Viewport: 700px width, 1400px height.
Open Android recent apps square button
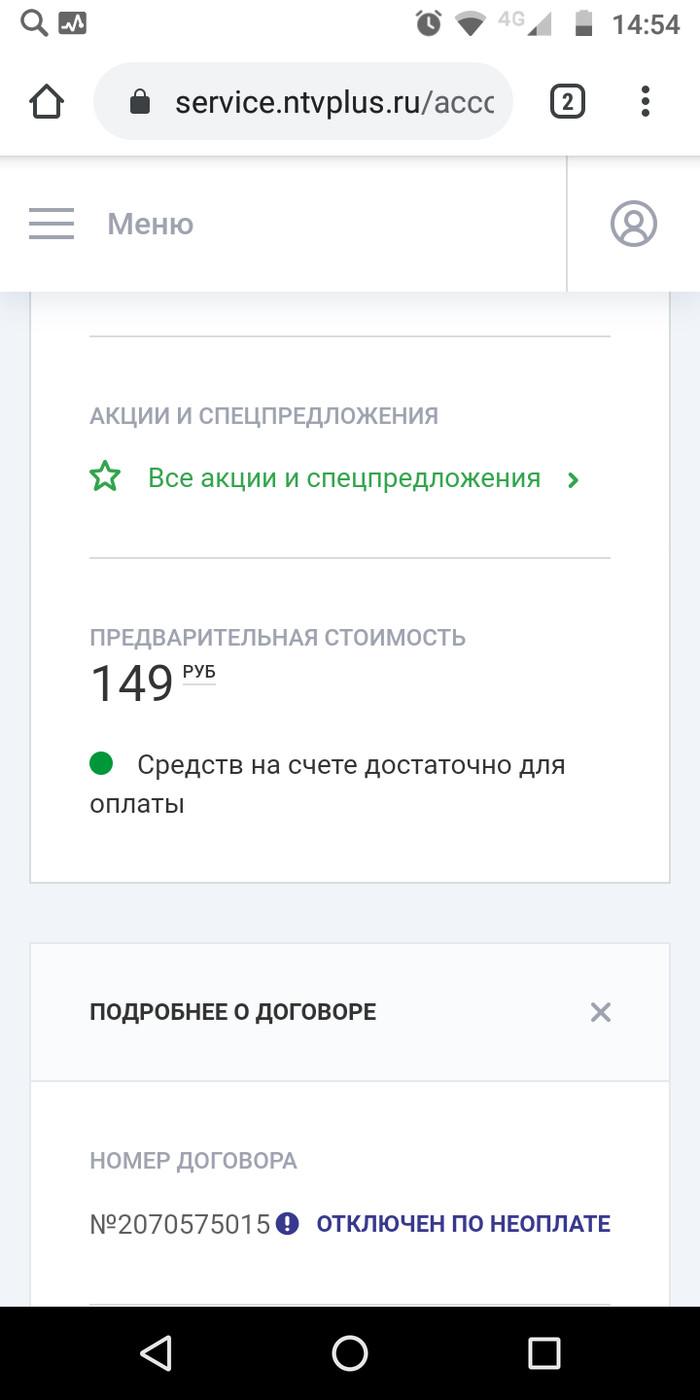[544, 1353]
